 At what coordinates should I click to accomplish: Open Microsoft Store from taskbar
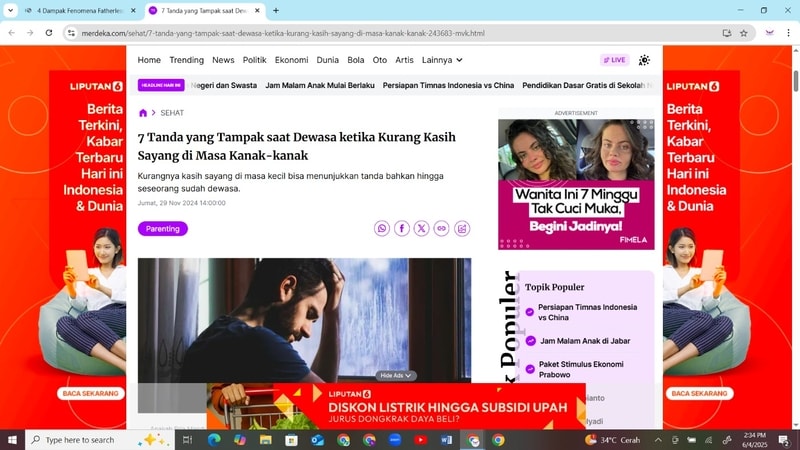[x=291, y=440]
